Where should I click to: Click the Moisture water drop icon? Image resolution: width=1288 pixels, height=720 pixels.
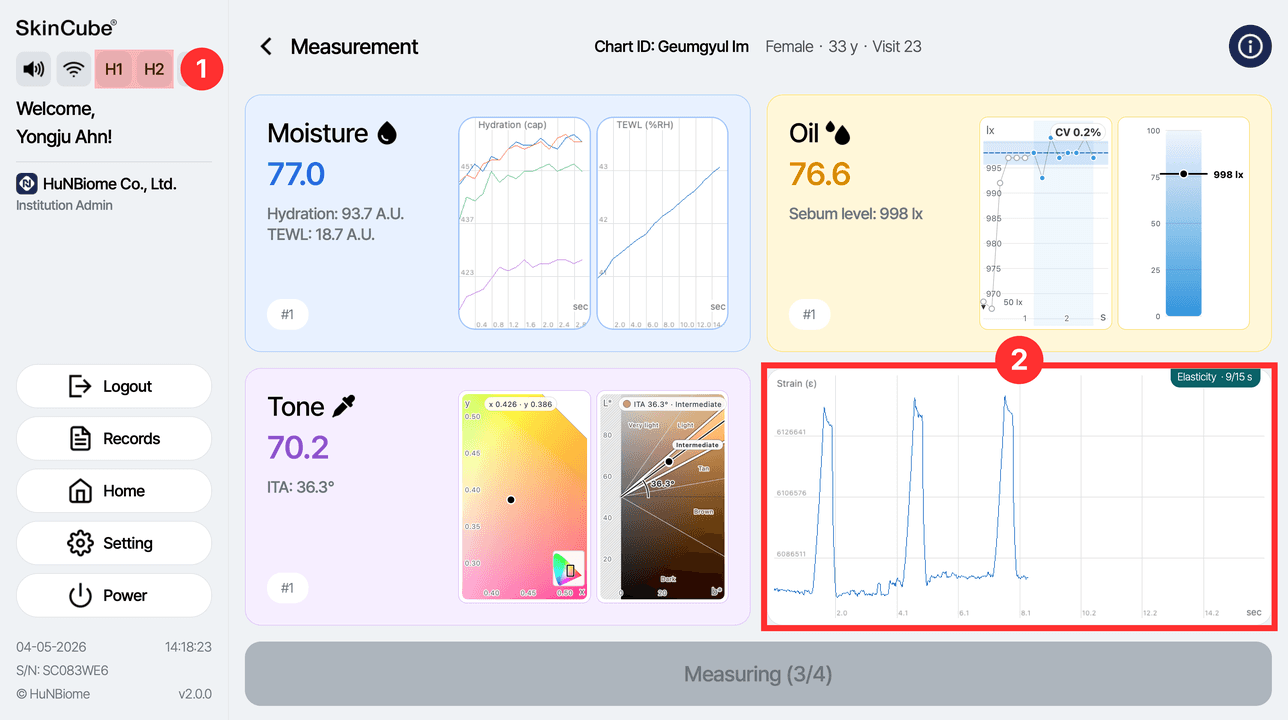[x=387, y=133]
